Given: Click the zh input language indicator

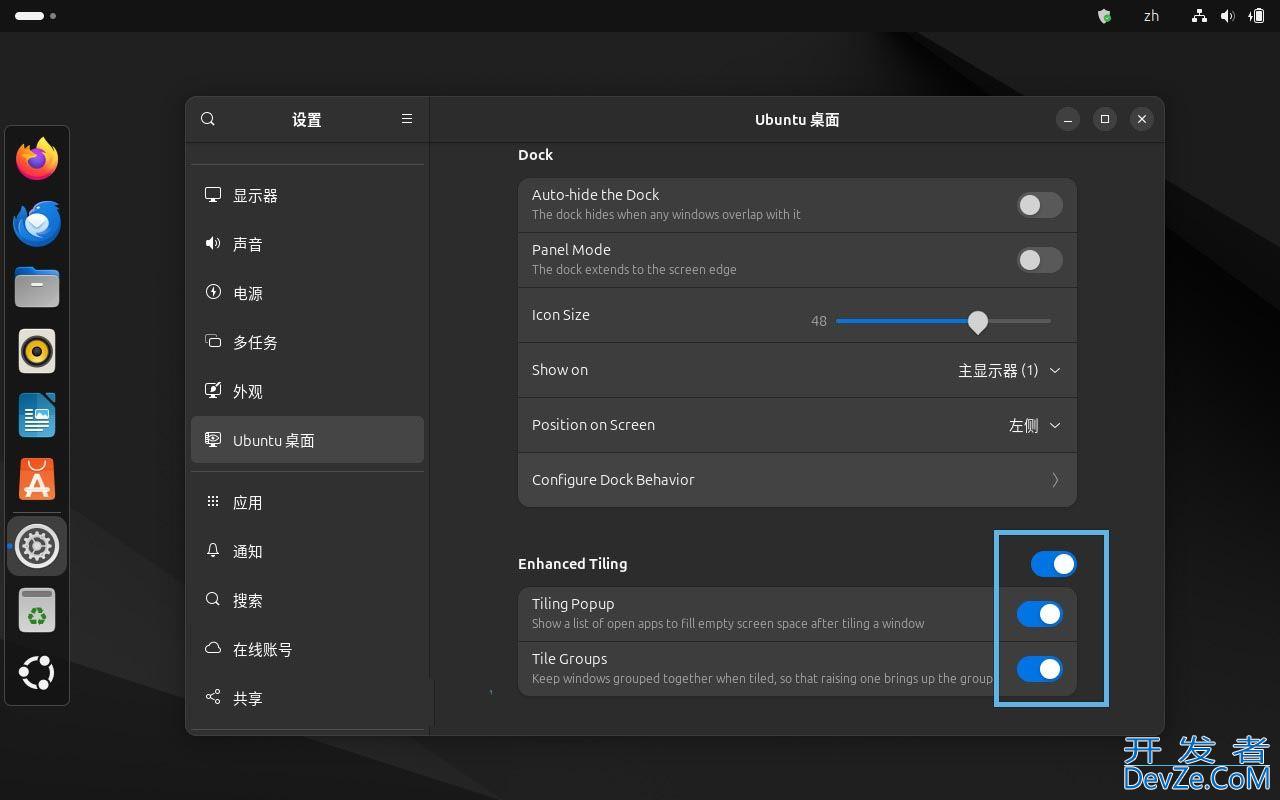Looking at the screenshot, I should (1151, 16).
